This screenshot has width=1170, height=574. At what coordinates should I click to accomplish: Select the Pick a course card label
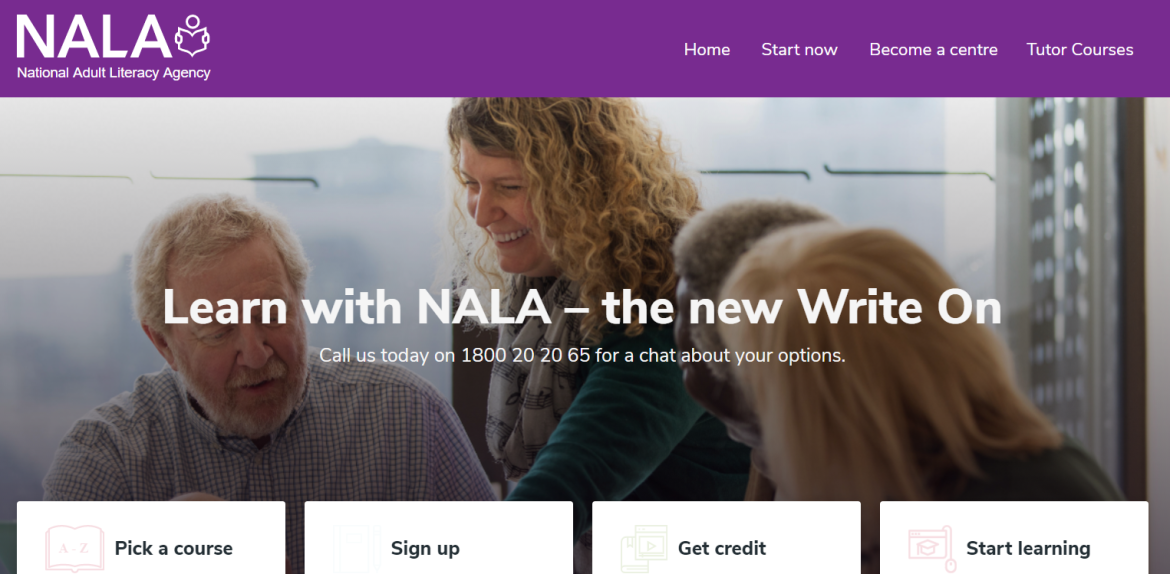click(x=174, y=549)
